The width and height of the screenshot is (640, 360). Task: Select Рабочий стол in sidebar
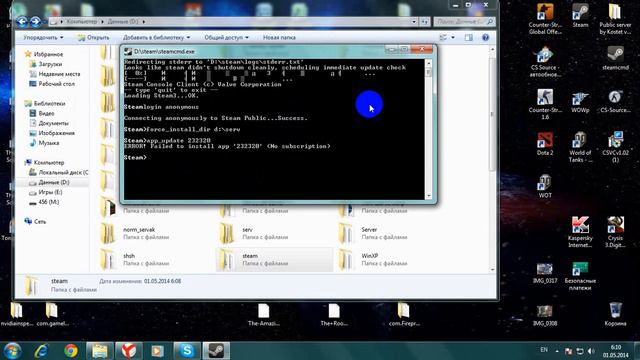(x=52, y=84)
